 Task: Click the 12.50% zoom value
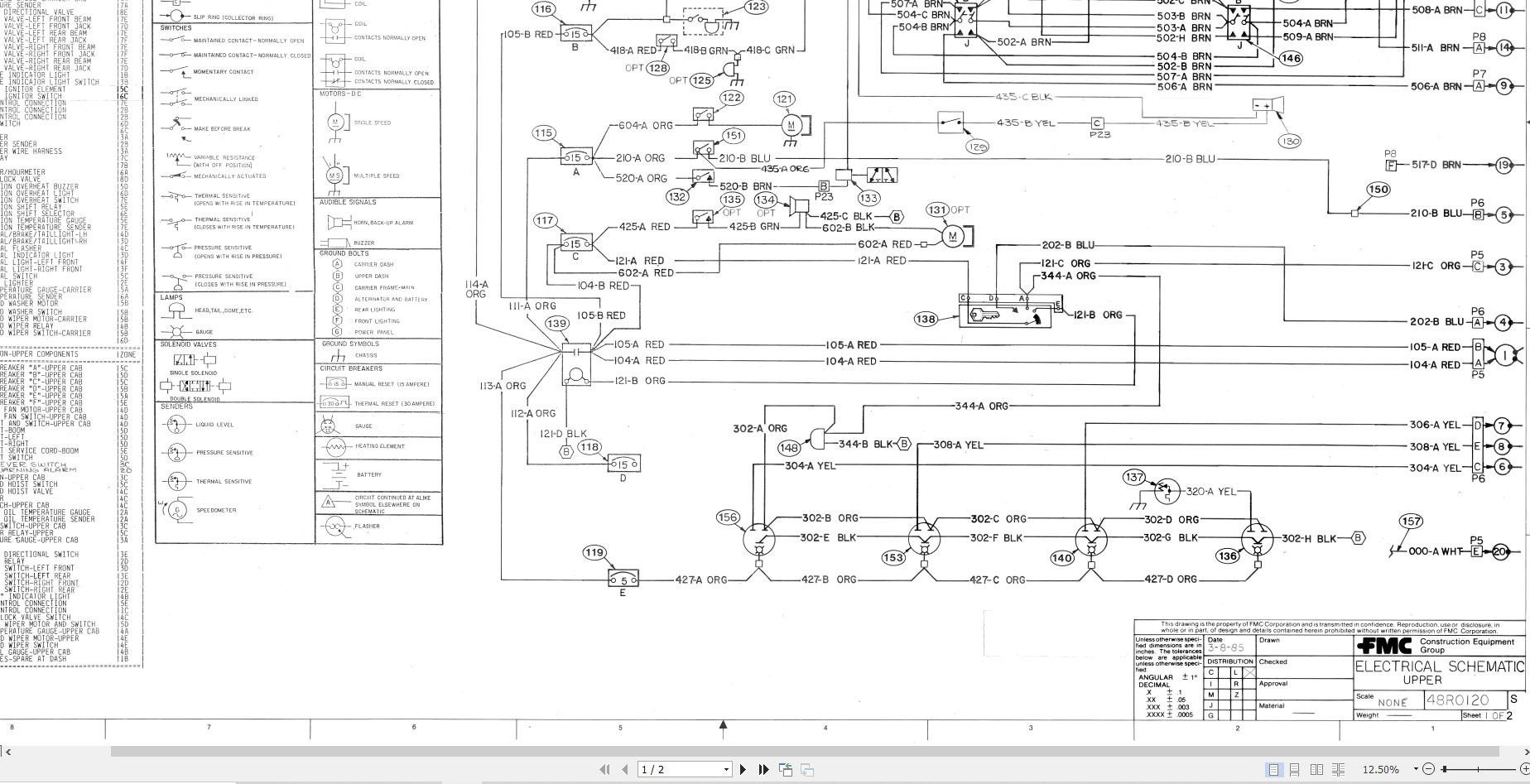point(1381,769)
